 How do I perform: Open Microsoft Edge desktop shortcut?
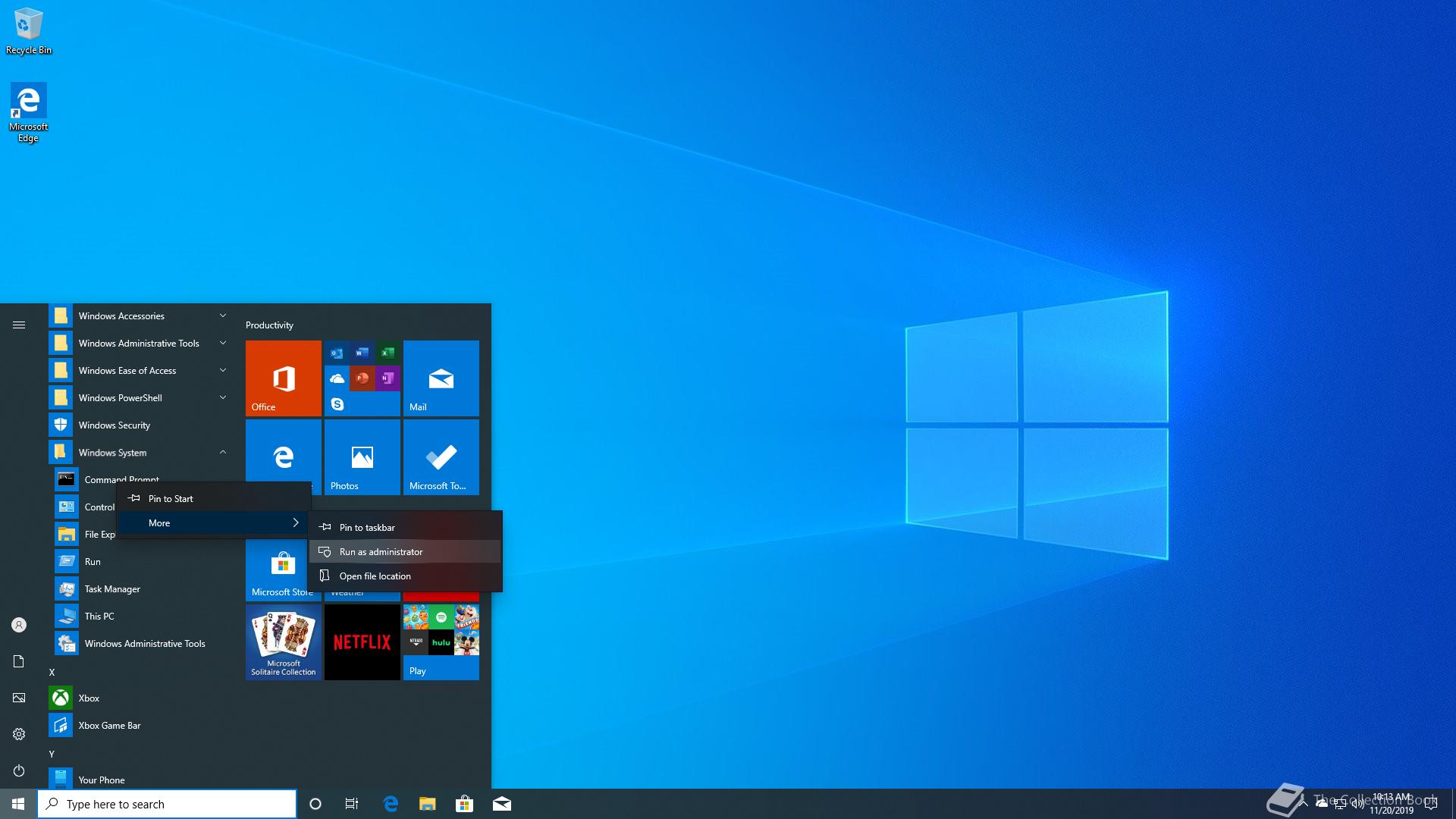28,112
